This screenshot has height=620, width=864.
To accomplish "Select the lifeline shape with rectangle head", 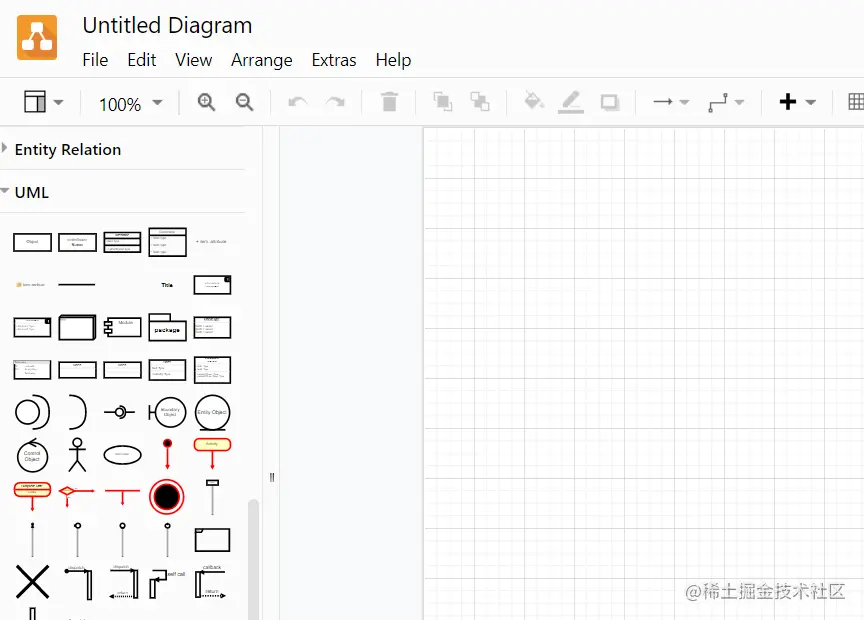I will [x=212, y=497].
